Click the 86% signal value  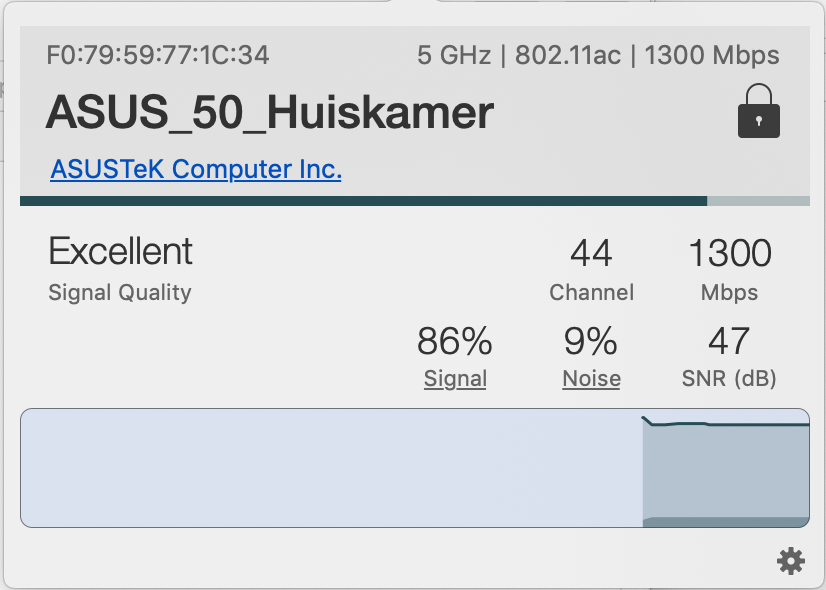point(455,341)
